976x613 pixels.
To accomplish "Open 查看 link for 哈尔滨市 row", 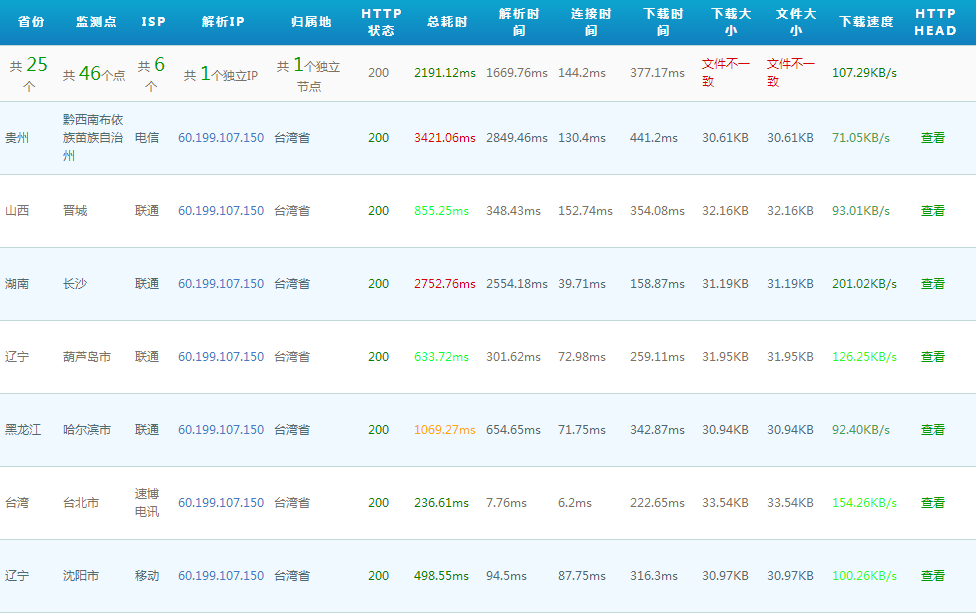I will click(x=932, y=429).
